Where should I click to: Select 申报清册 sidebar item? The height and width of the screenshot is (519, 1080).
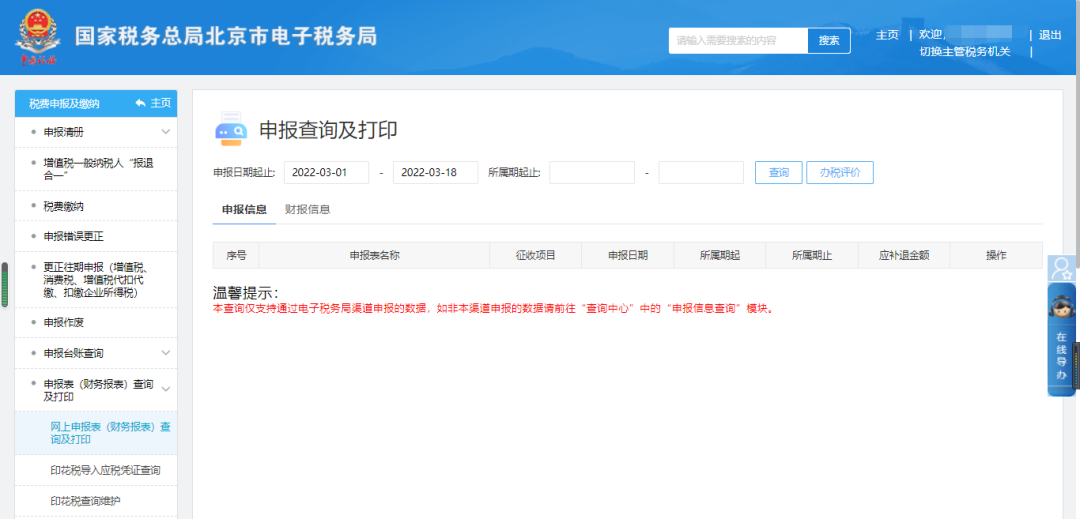(63, 131)
